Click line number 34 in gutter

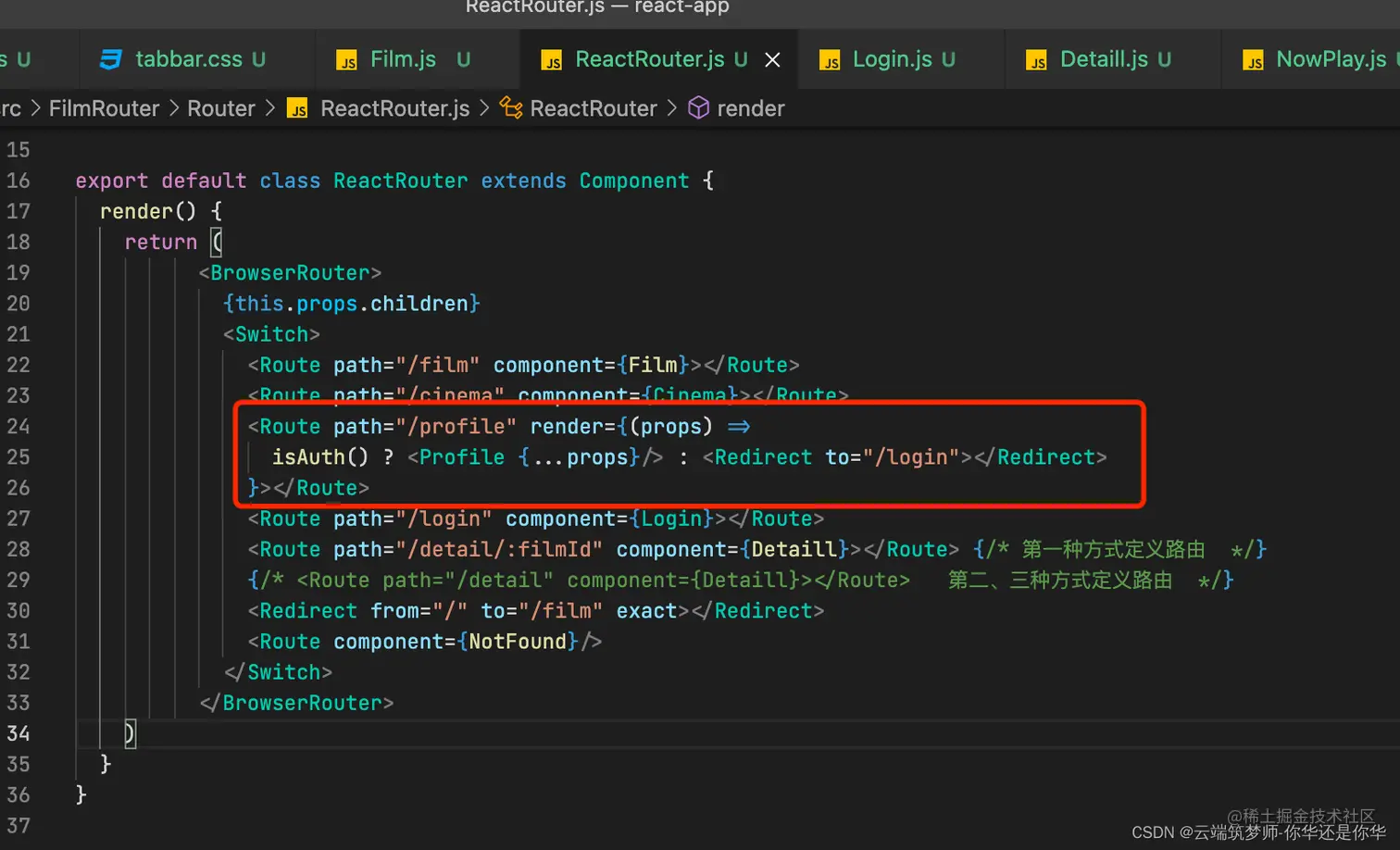tap(19, 733)
